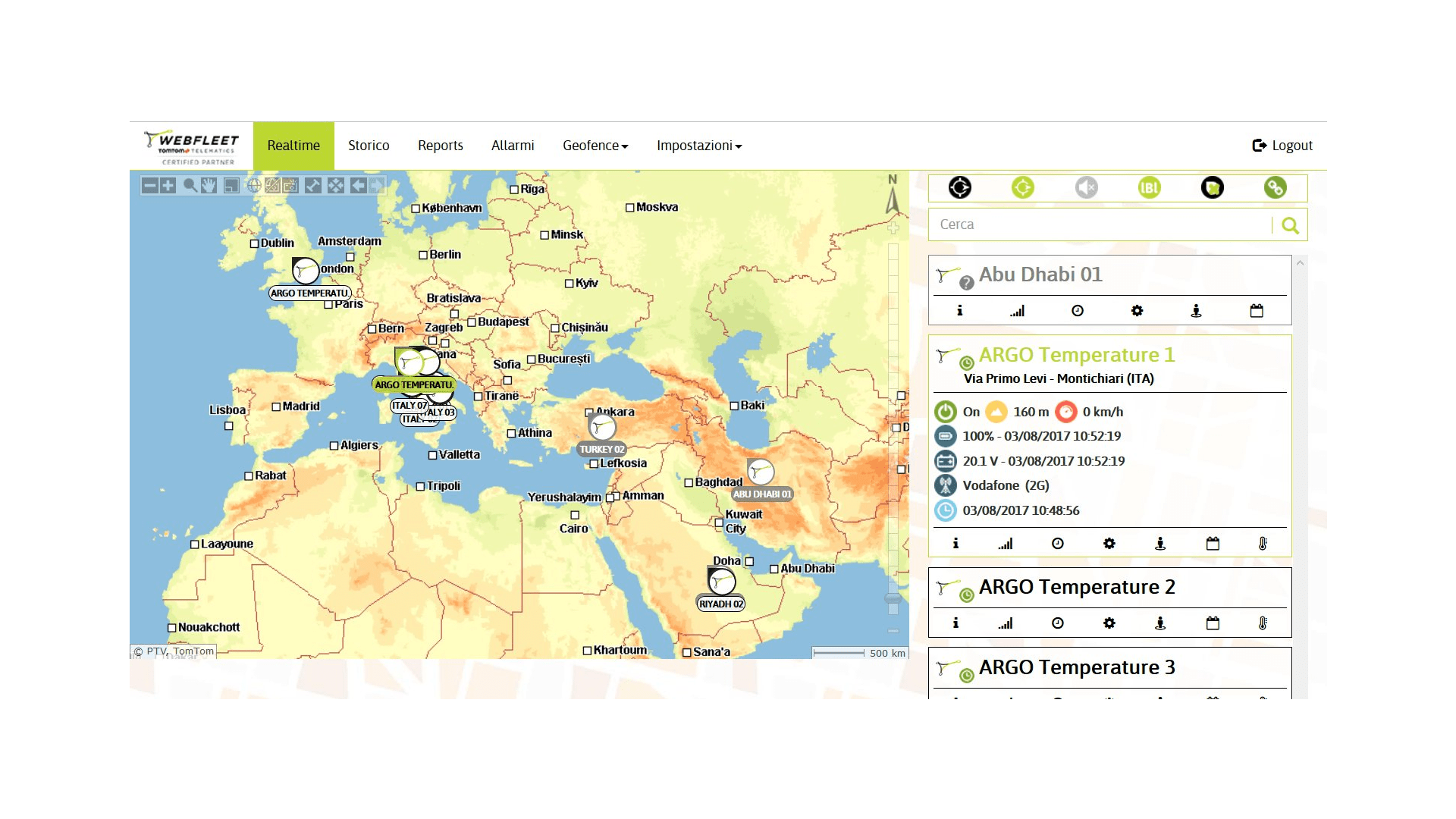Click the map zoom level slider handle

[x=893, y=599]
